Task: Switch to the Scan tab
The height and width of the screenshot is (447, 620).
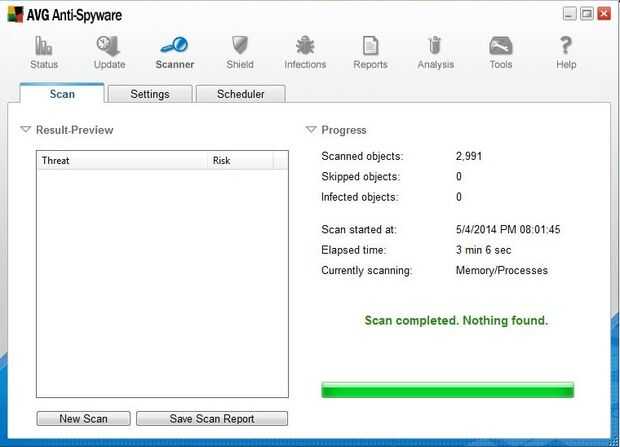Action: (x=62, y=94)
